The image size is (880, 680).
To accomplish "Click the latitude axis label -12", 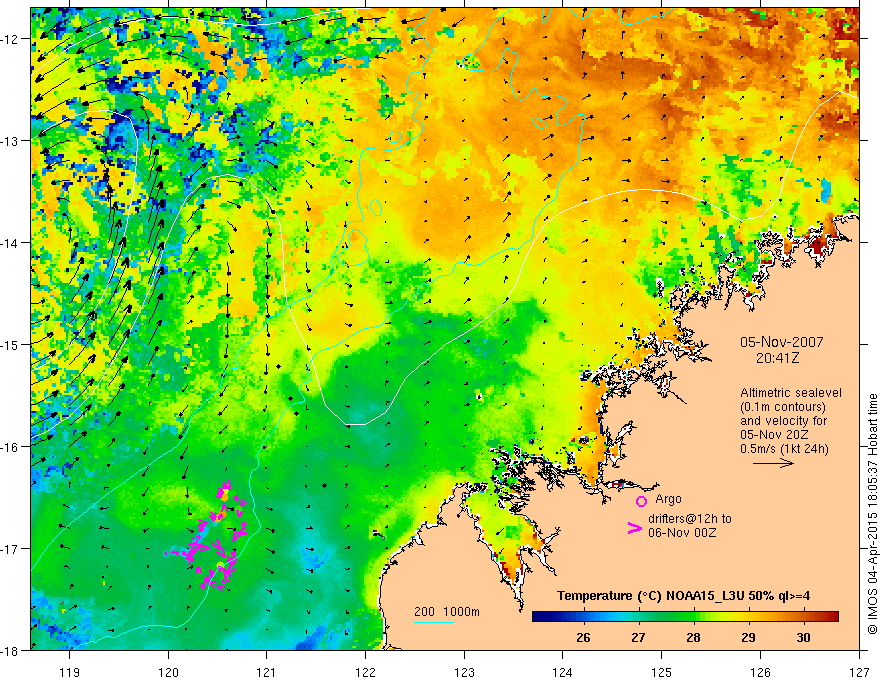I will (11, 39).
